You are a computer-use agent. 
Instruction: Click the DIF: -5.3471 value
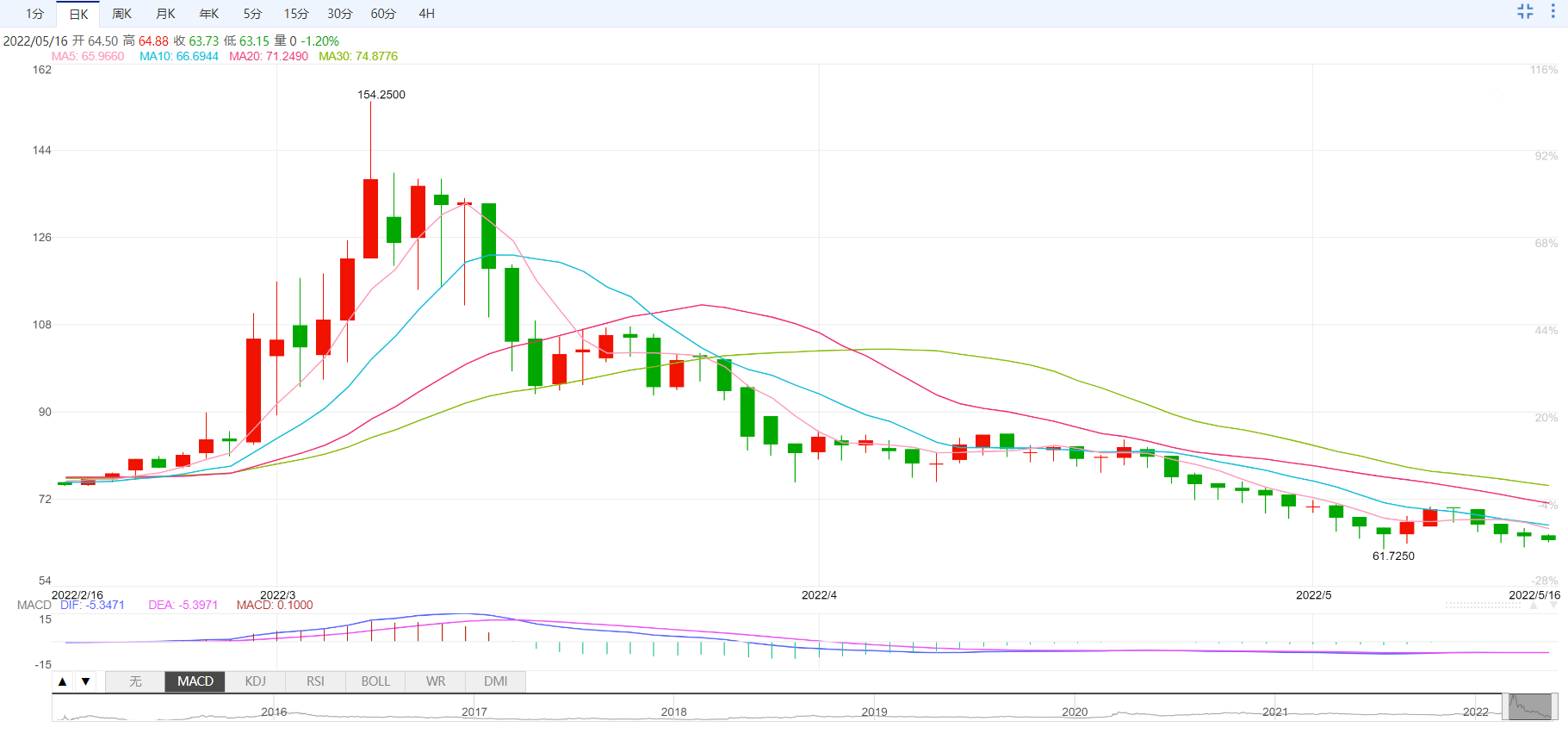pyautogui.click(x=92, y=605)
